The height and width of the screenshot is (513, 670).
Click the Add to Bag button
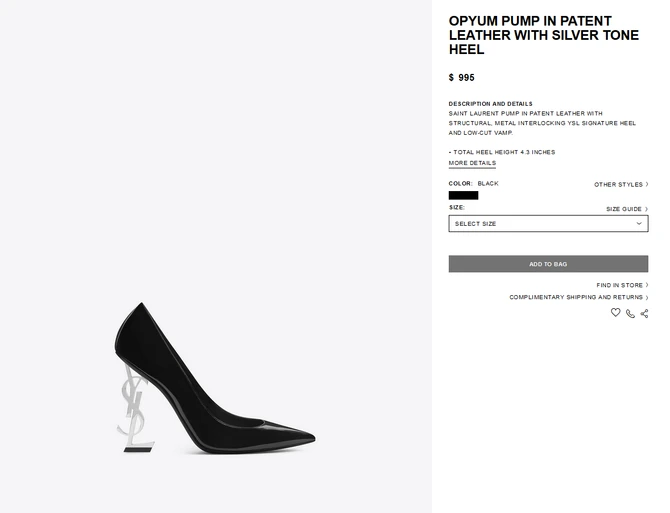pos(548,264)
